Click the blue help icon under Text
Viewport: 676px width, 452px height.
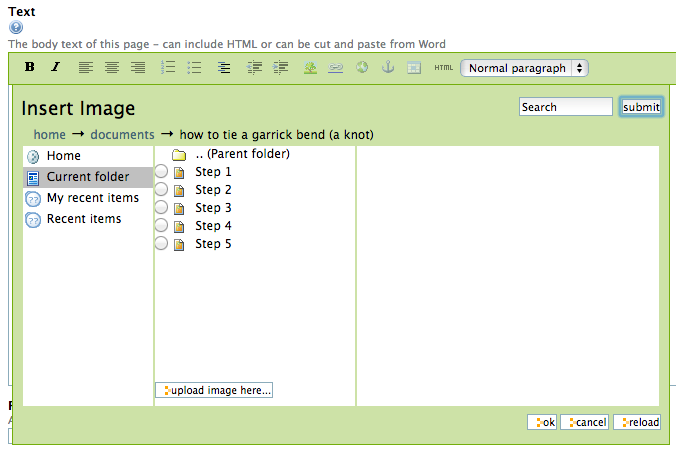(16, 28)
